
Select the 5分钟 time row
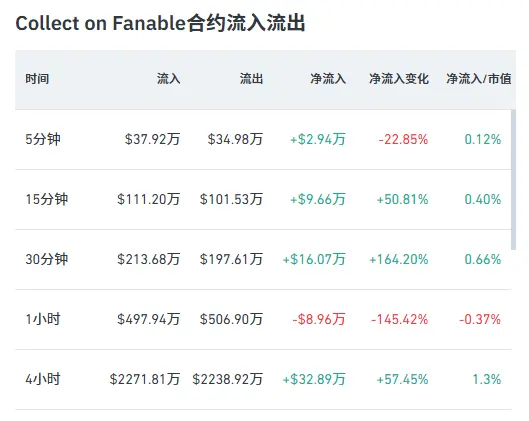point(263,139)
